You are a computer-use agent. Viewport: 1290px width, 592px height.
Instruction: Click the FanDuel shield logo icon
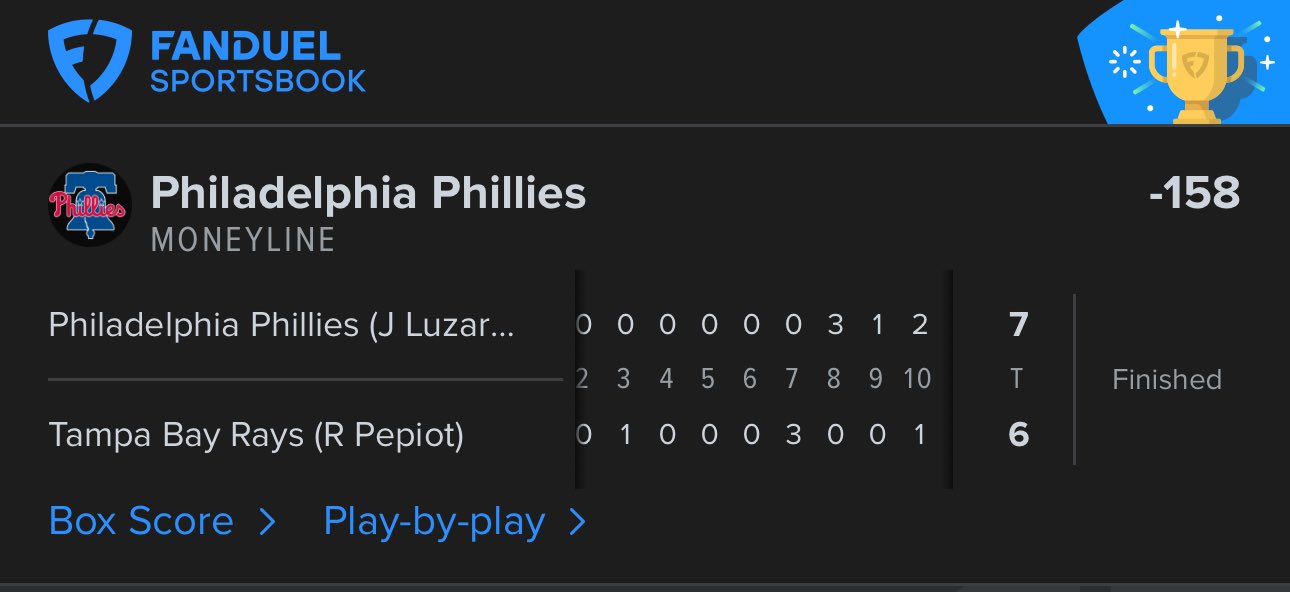[x=90, y=62]
